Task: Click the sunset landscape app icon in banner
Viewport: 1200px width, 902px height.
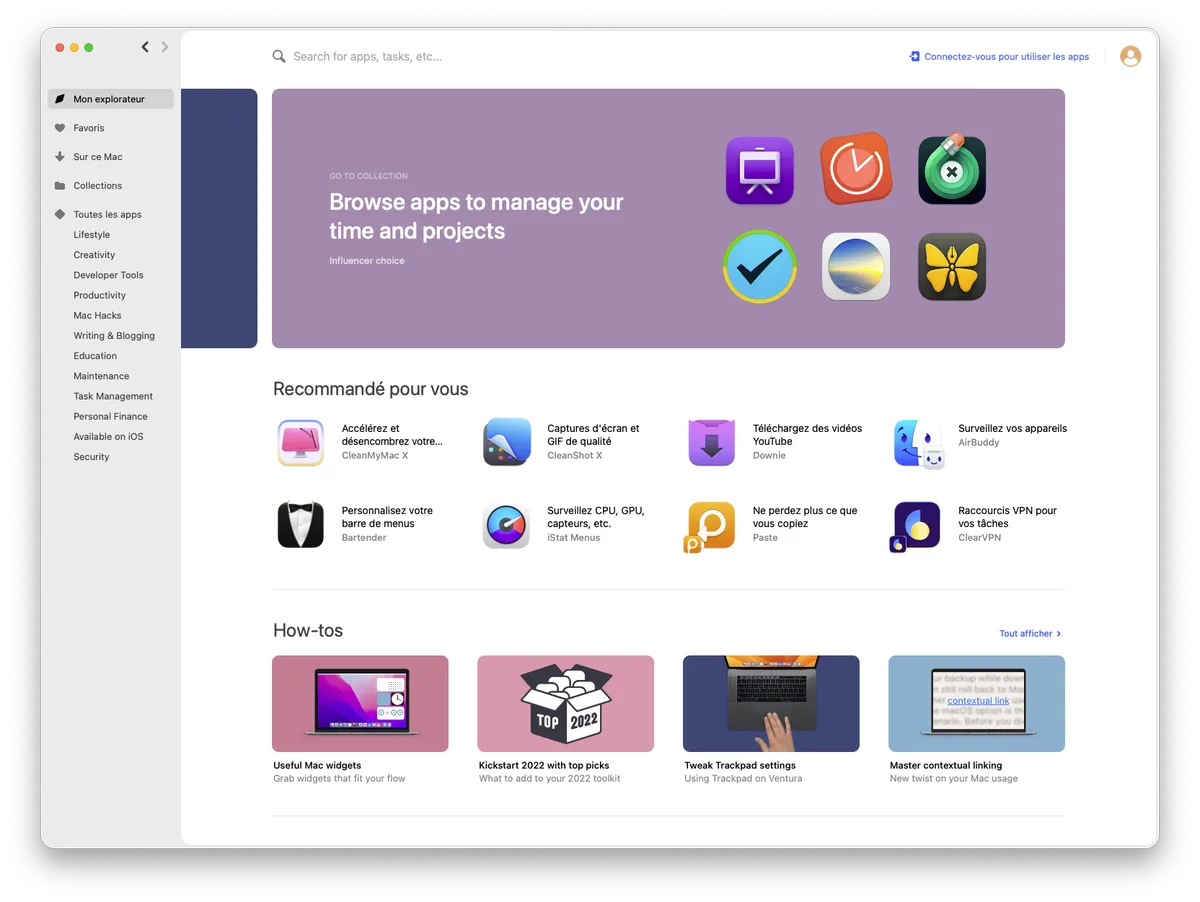Action: (856, 267)
